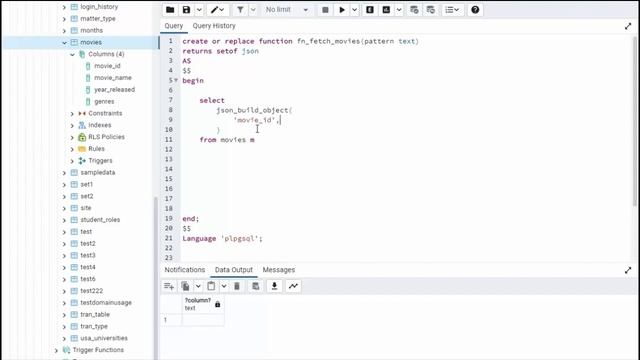The height and width of the screenshot is (360, 640).
Task: Collapse the movies table node
Action: (64, 42)
